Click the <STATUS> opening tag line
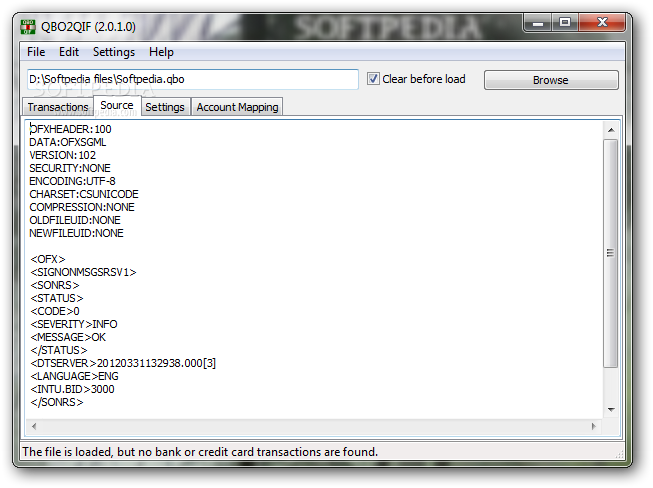 (x=57, y=298)
